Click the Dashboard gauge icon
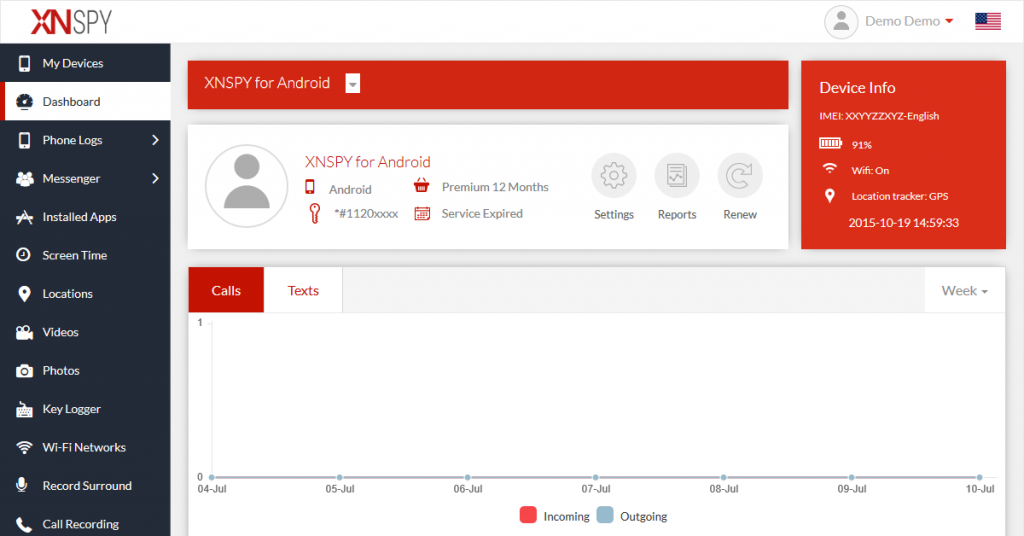The image size is (1024, 536). pyautogui.click(x=24, y=101)
